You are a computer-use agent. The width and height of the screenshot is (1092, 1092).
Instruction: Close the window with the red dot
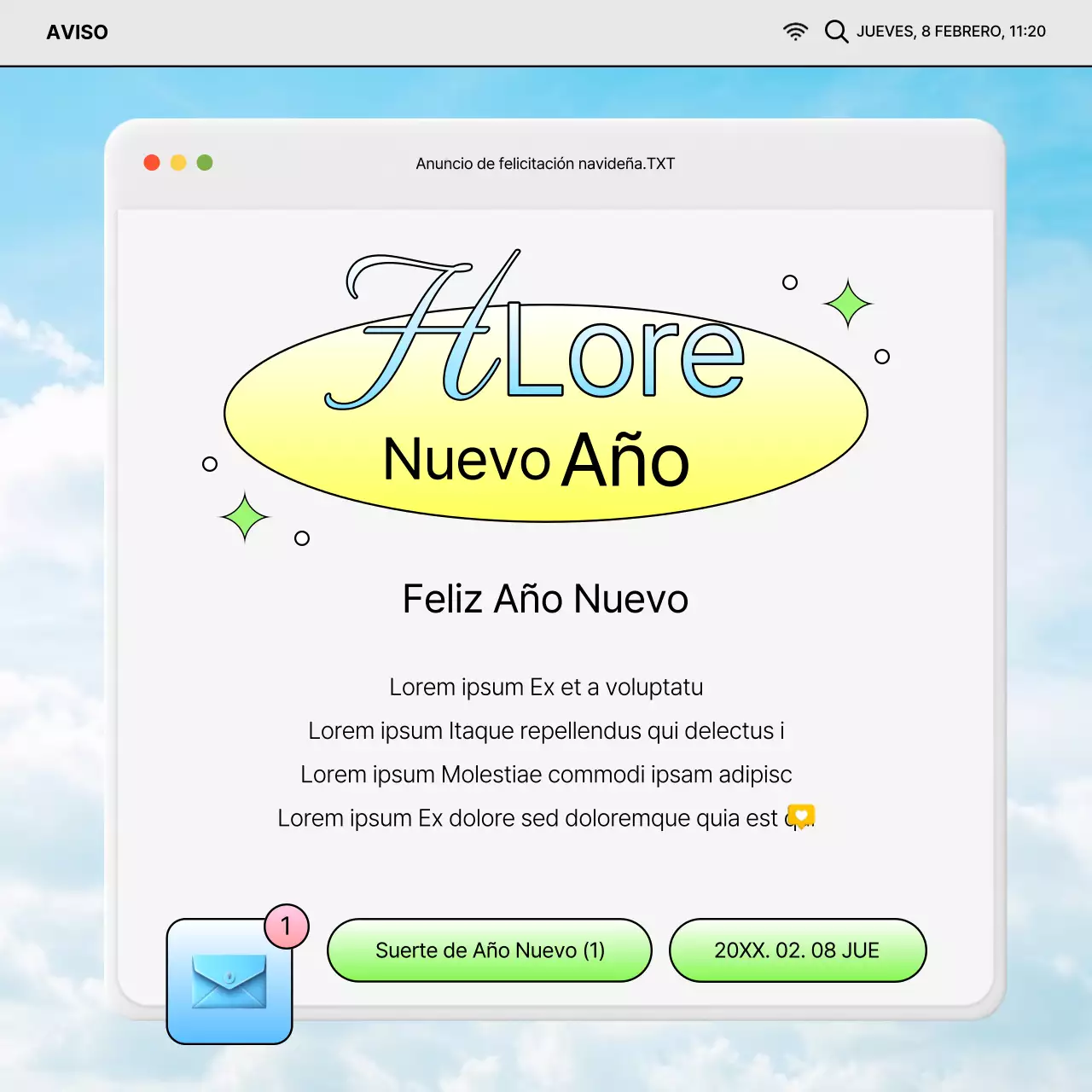pos(152,163)
